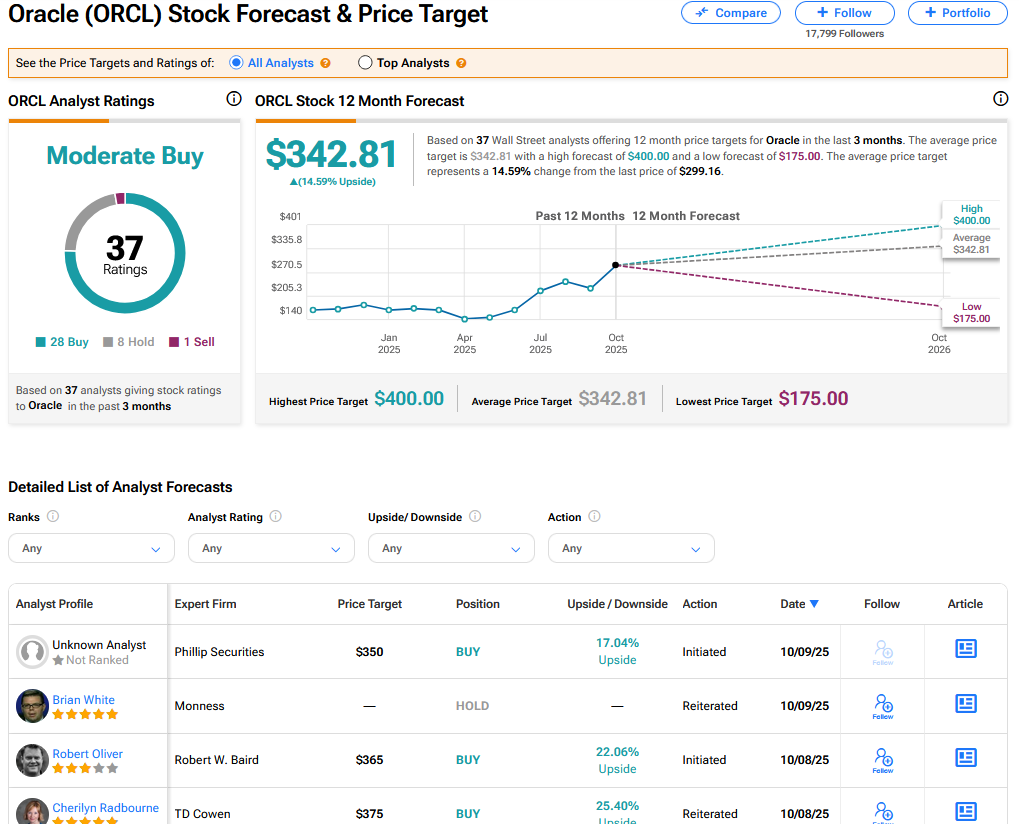Click the info icon beside ORCL Analyst Ratings
Image resolution: width=1019 pixels, height=824 pixels.
point(234,99)
